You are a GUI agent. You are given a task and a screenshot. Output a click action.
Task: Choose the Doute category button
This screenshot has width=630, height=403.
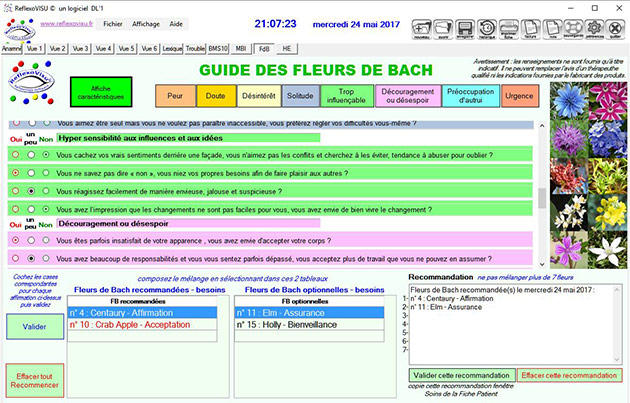point(216,96)
